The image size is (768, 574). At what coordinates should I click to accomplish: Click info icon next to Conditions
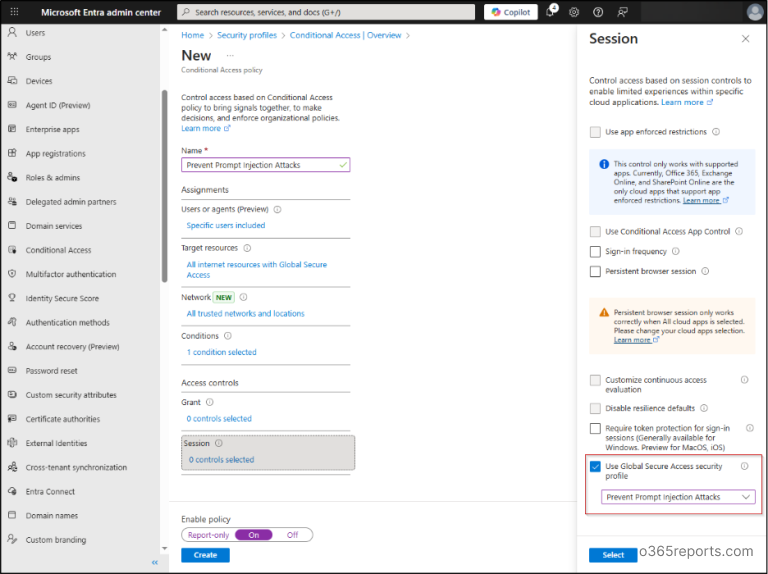pyautogui.click(x=228, y=336)
